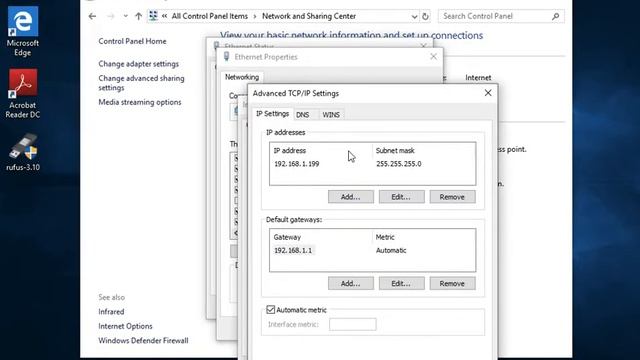Select Networking tab in Ethernet Properties
The image size is (640, 360).
click(x=242, y=77)
